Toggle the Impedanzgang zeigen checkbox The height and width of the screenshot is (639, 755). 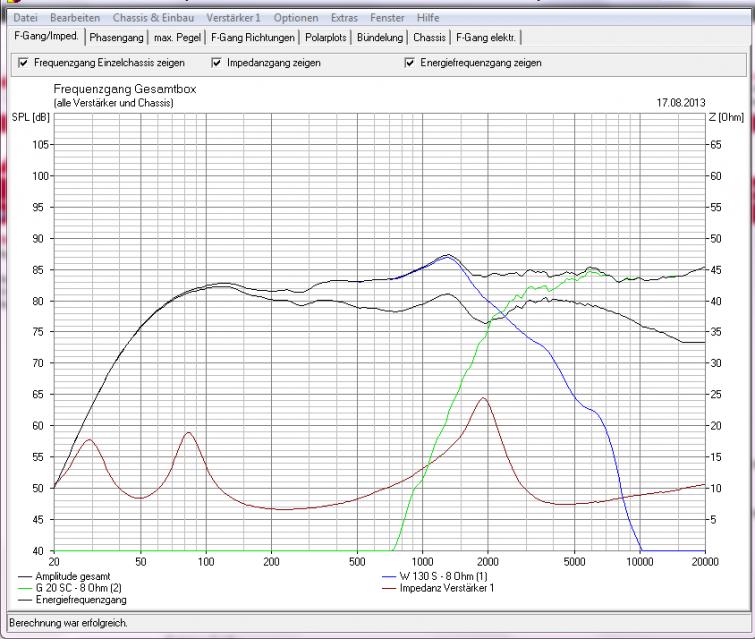[x=216, y=63]
